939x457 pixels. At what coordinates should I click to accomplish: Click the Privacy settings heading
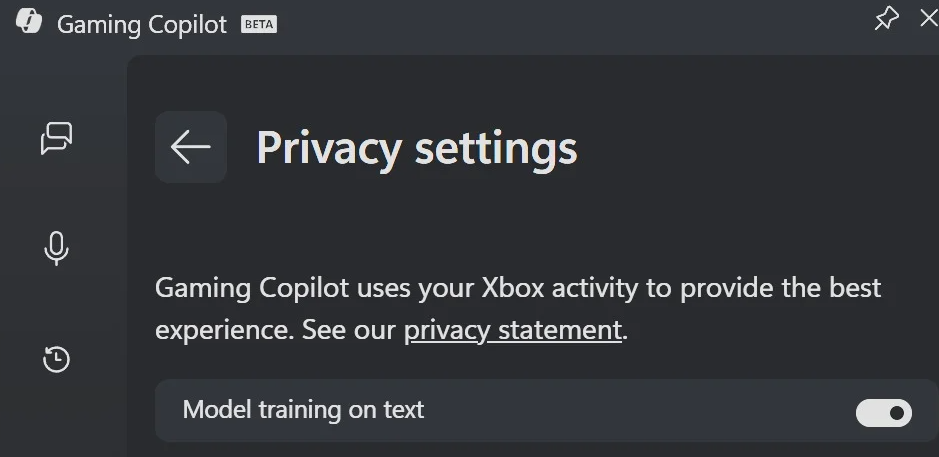(417, 148)
